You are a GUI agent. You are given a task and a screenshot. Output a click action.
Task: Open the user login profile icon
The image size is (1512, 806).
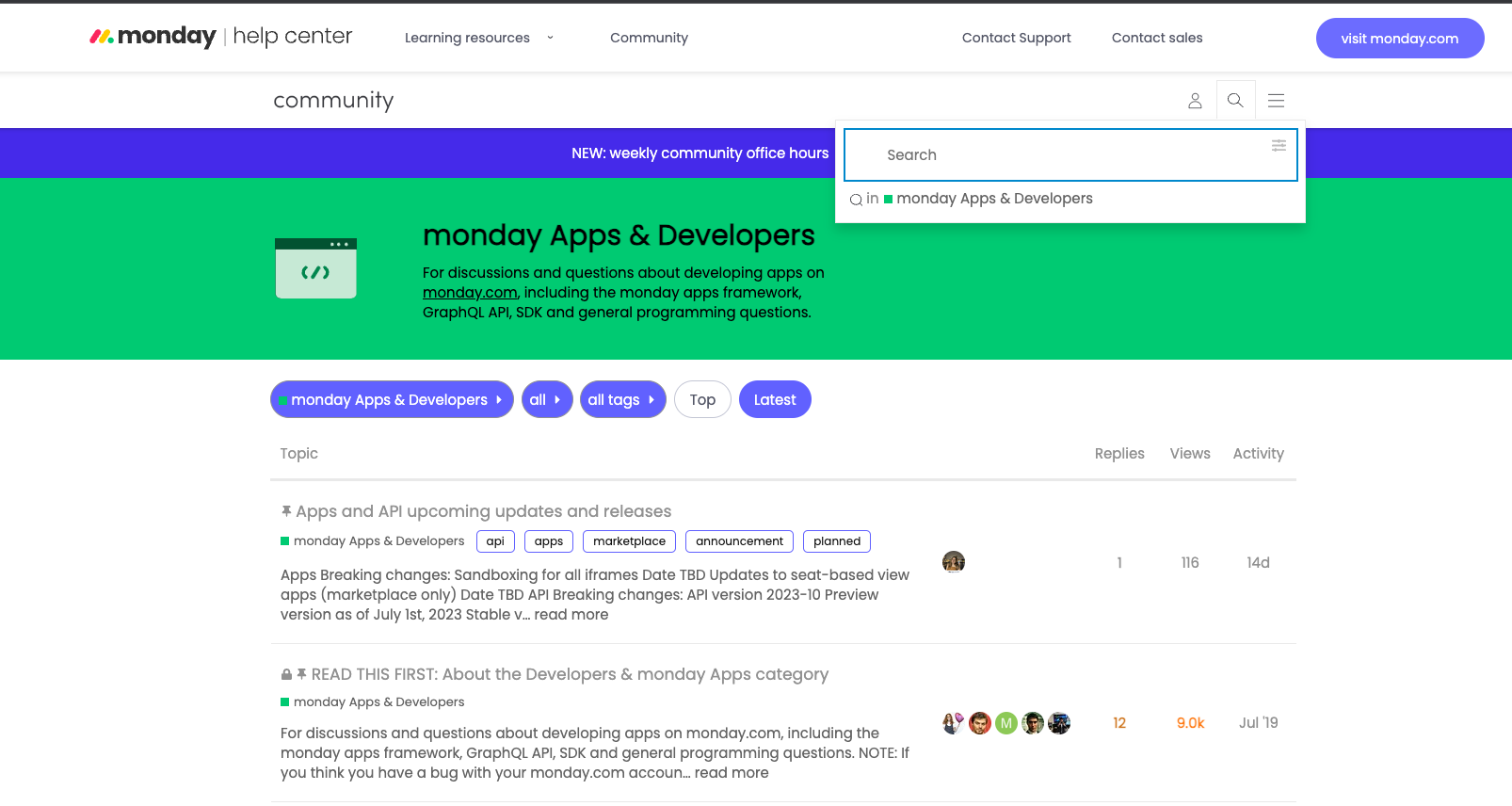[x=1195, y=101]
